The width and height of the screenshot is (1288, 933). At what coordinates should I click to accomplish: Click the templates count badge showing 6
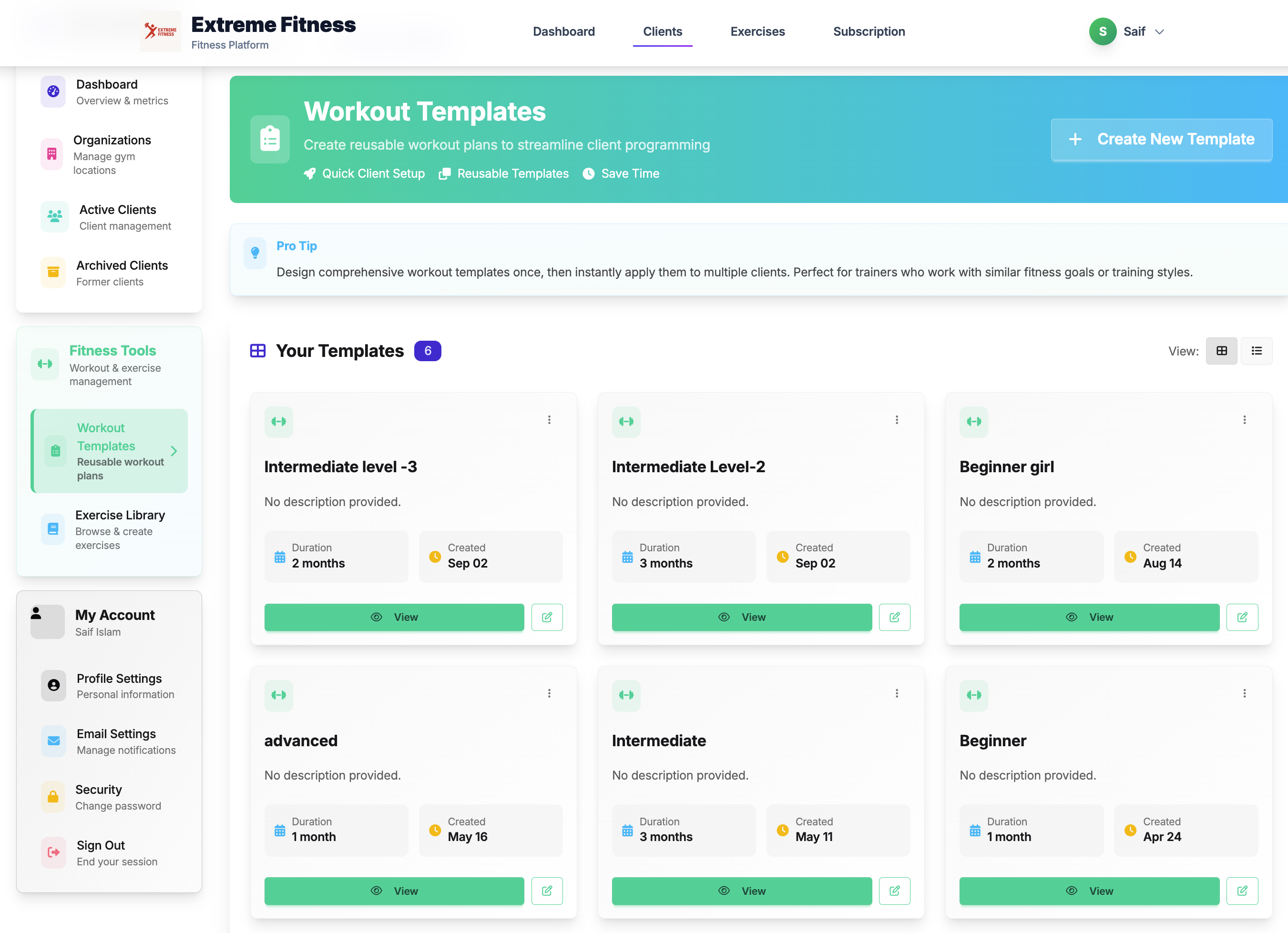427,351
